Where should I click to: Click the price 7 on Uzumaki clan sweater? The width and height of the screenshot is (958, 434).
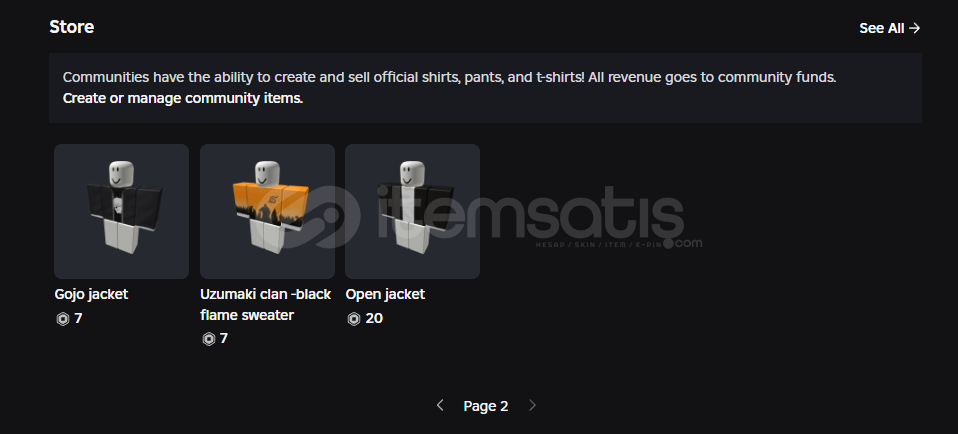(x=224, y=339)
